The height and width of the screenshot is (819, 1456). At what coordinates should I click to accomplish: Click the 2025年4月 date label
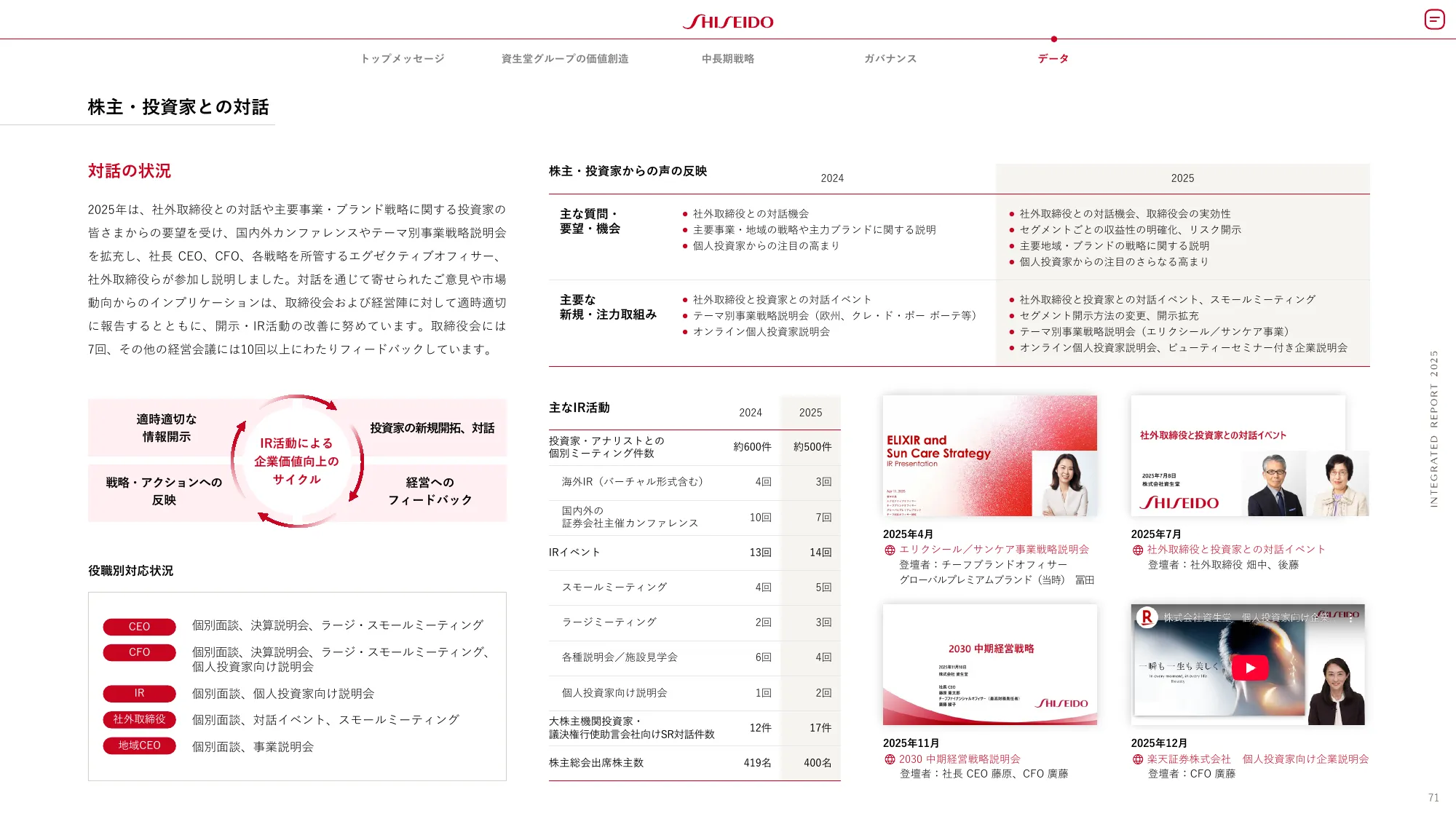pyautogui.click(x=908, y=534)
